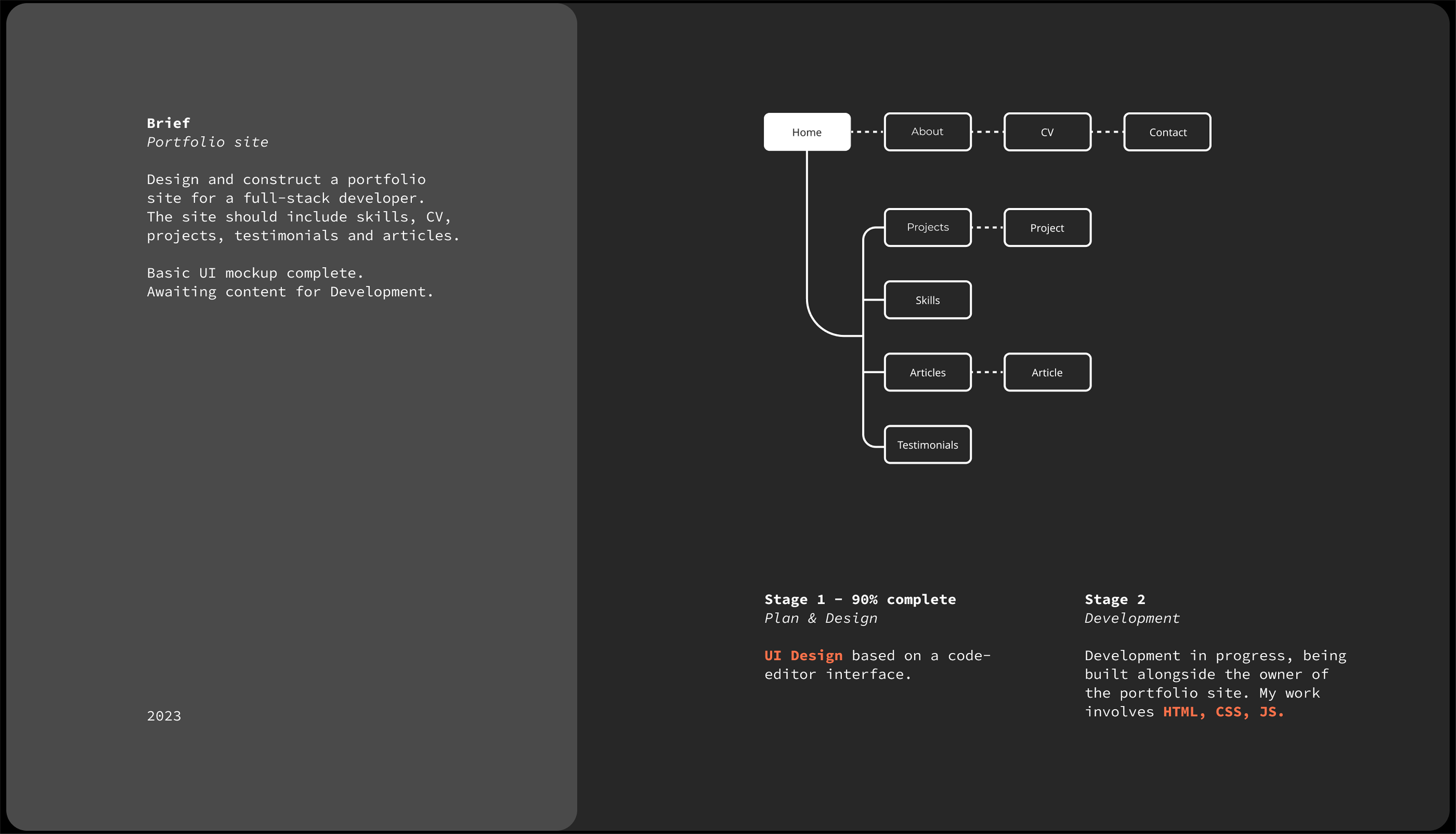Select the Stage 1 – 90% complete heading
1456x834 pixels.
[860, 599]
